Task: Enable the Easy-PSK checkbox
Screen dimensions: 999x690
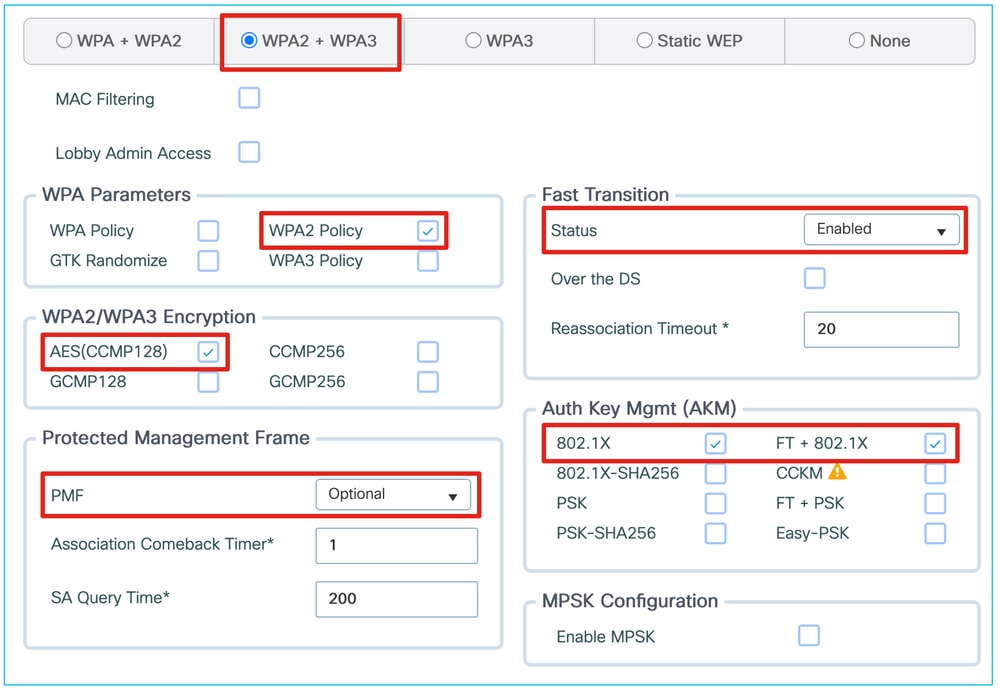Action: [x=935, y=533]
